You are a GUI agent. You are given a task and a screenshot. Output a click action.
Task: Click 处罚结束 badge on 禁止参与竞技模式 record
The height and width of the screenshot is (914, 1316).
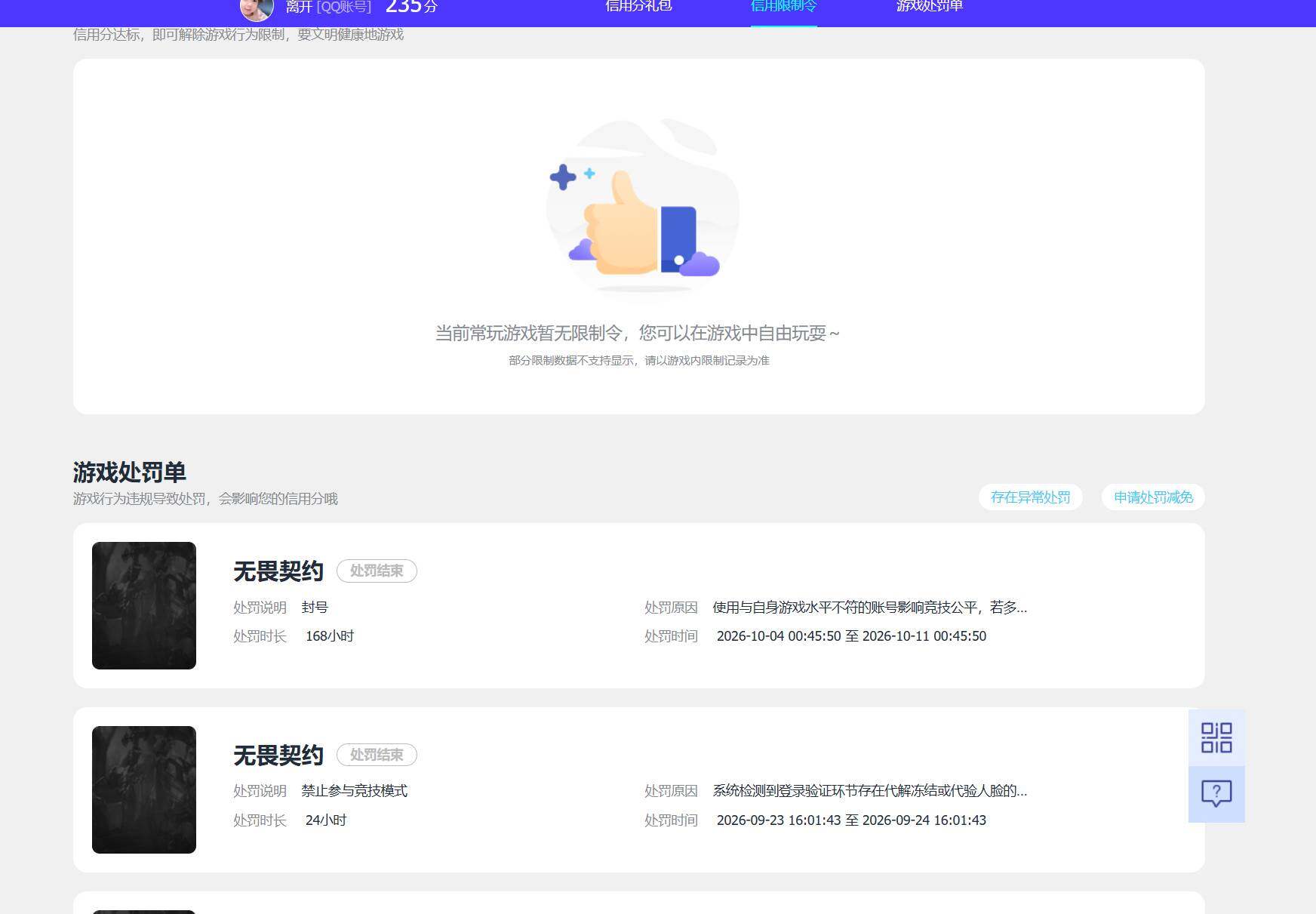coord(377,755)
